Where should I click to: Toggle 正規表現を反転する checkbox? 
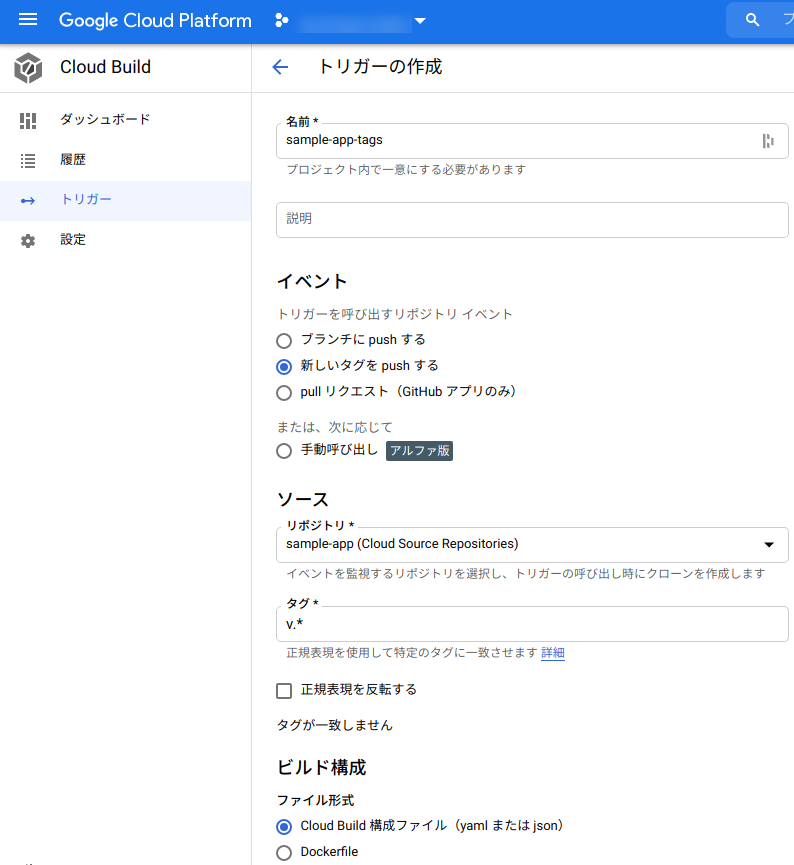[284, 691]
